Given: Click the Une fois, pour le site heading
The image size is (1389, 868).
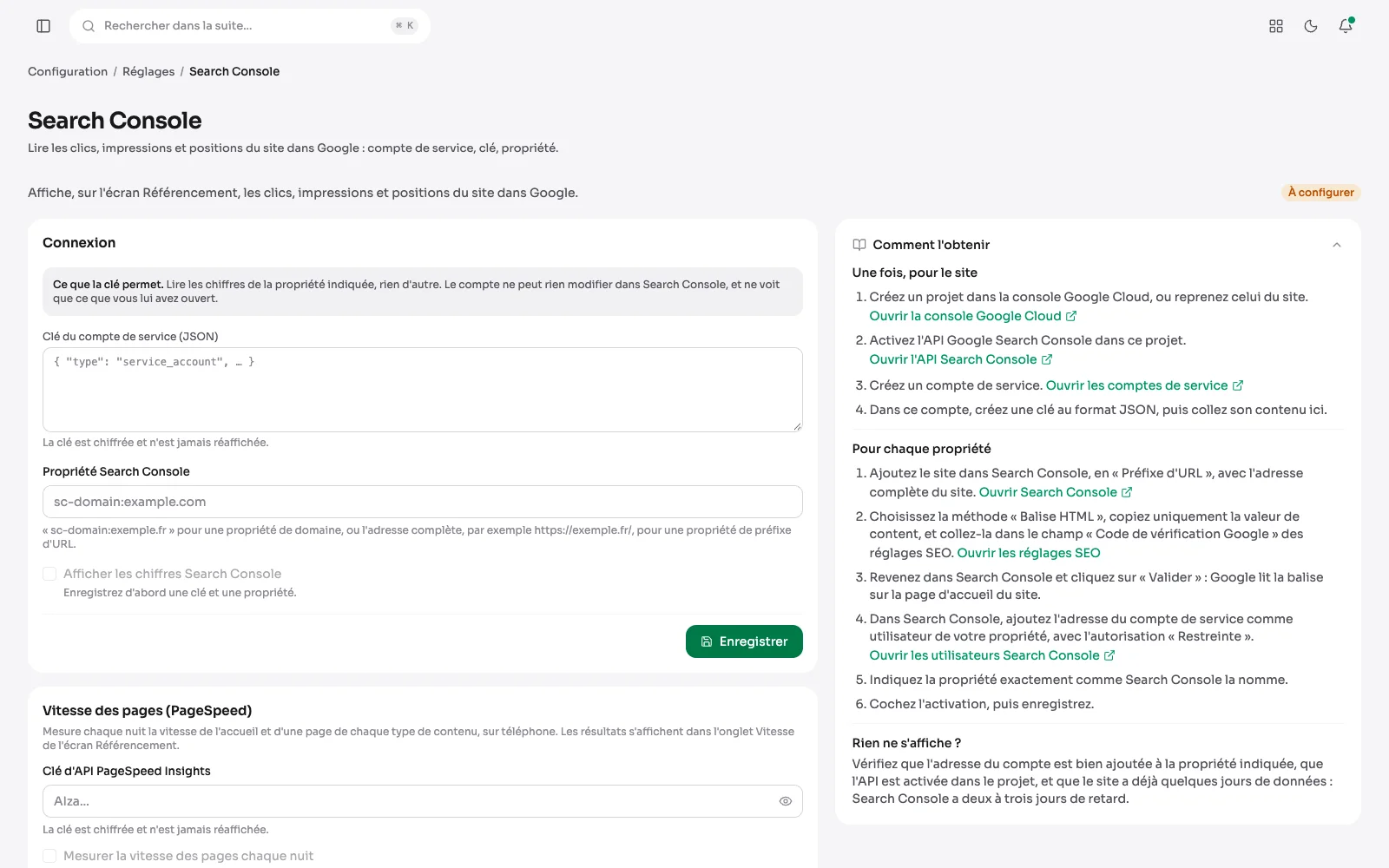Looking at the screenshot, I should coord(915,273).
